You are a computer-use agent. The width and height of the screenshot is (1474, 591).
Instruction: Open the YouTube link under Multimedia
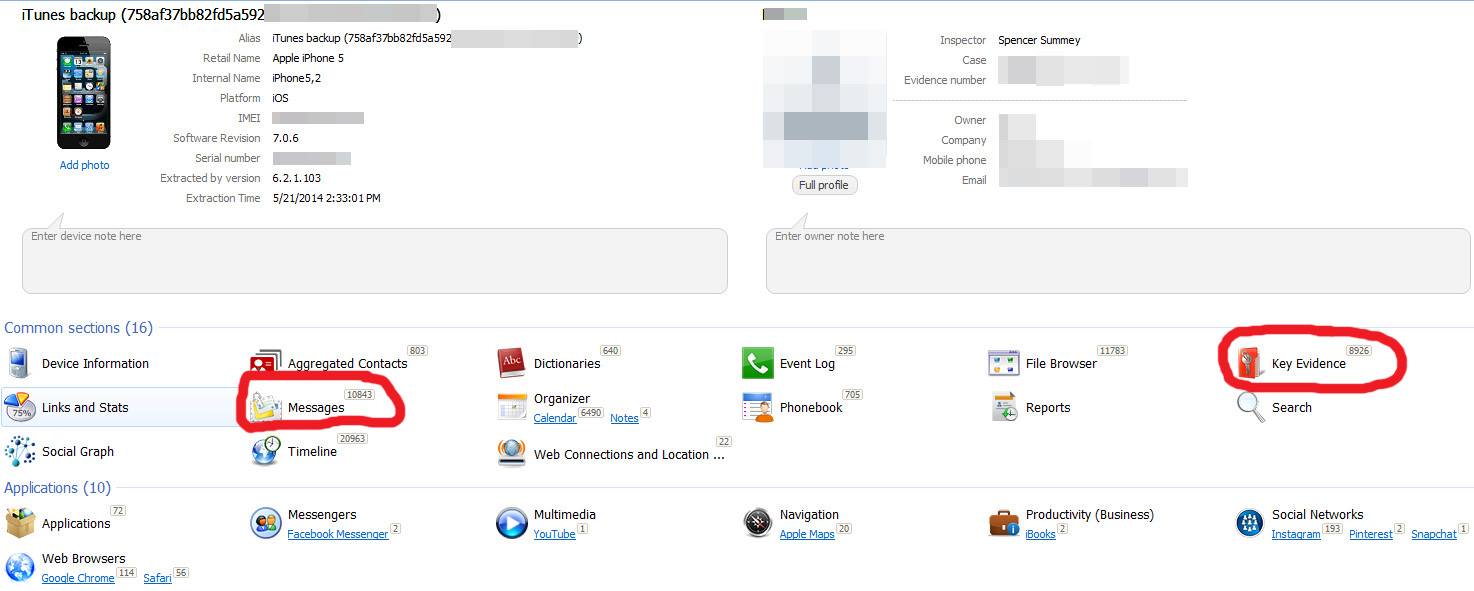555,534
